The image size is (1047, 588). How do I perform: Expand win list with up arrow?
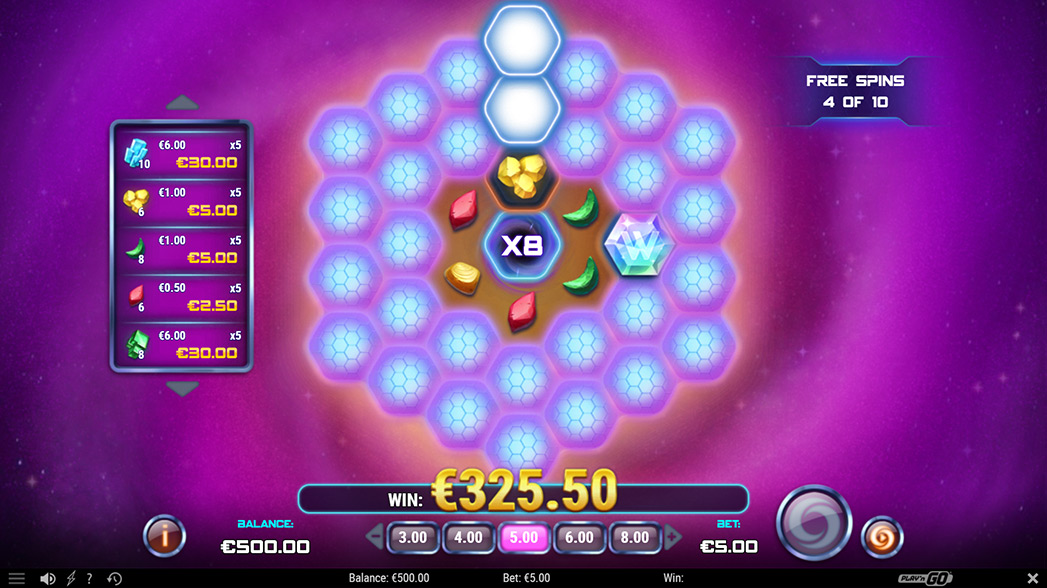(x=182, y=103)
